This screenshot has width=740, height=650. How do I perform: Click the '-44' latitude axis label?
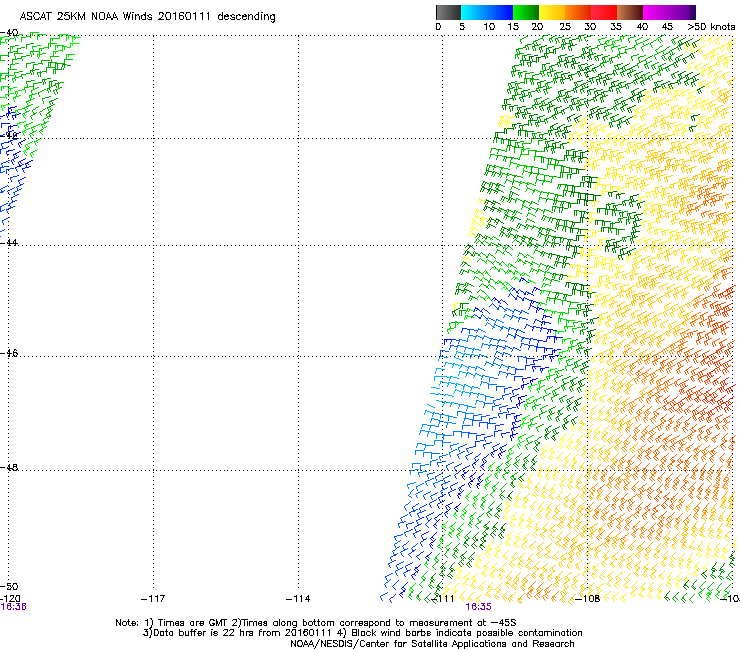pos(9,243)
